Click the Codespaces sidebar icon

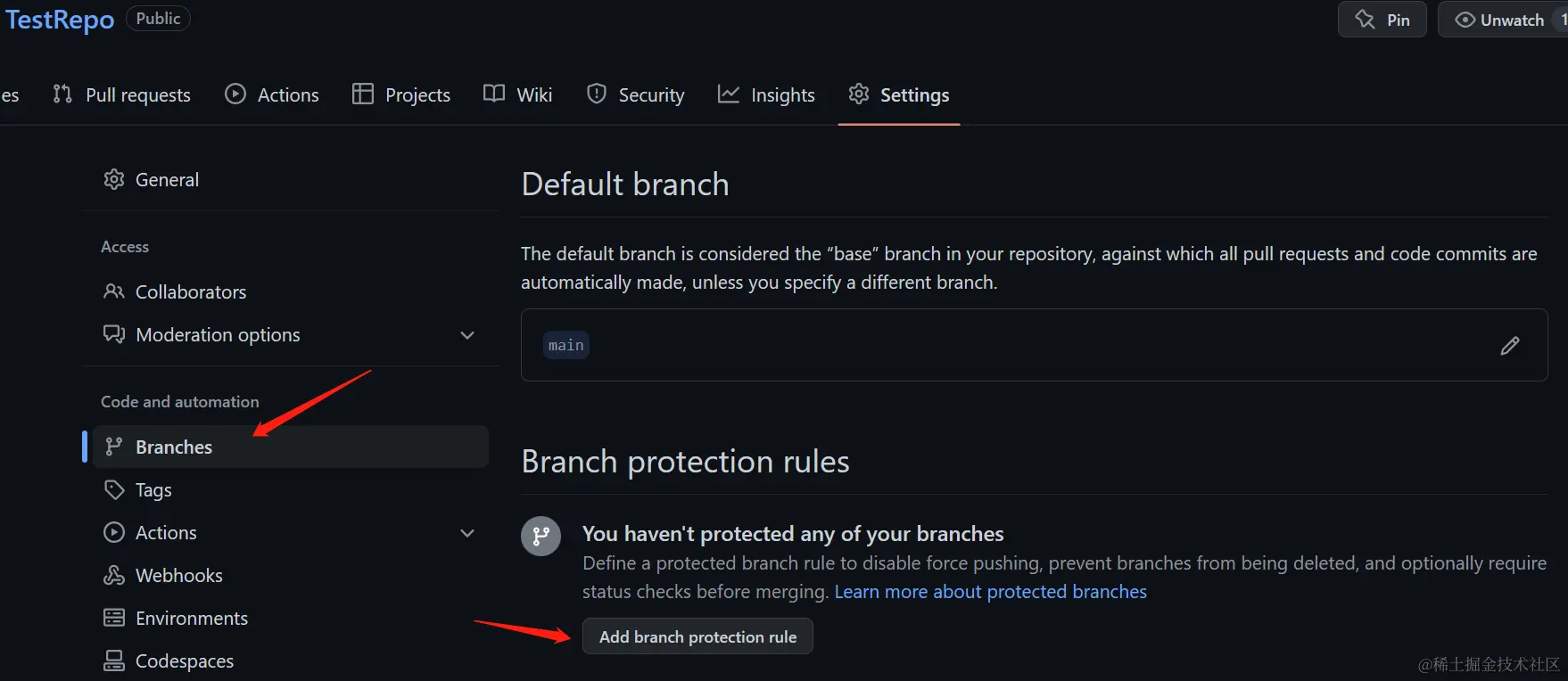click(114, 660)
